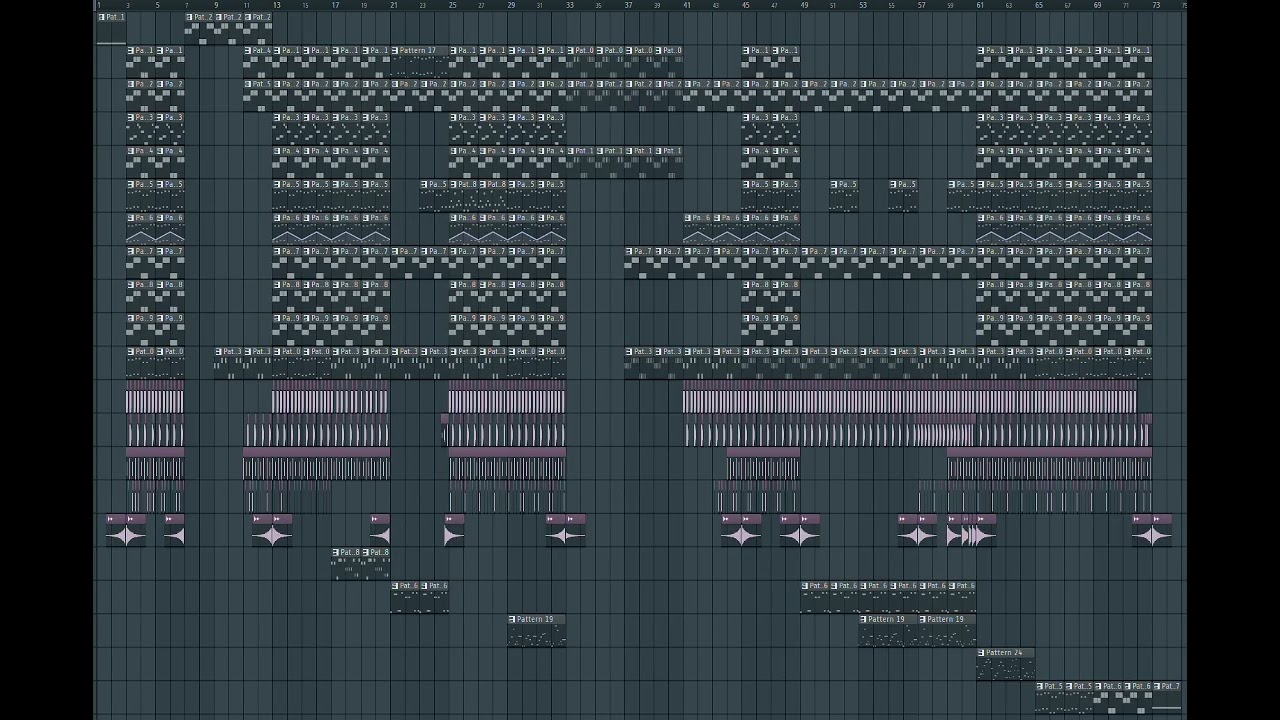Select the Pattern 17 clip name
This screenshot has width=1280, height=720.
pyautogui.click(x=418, y=51)
